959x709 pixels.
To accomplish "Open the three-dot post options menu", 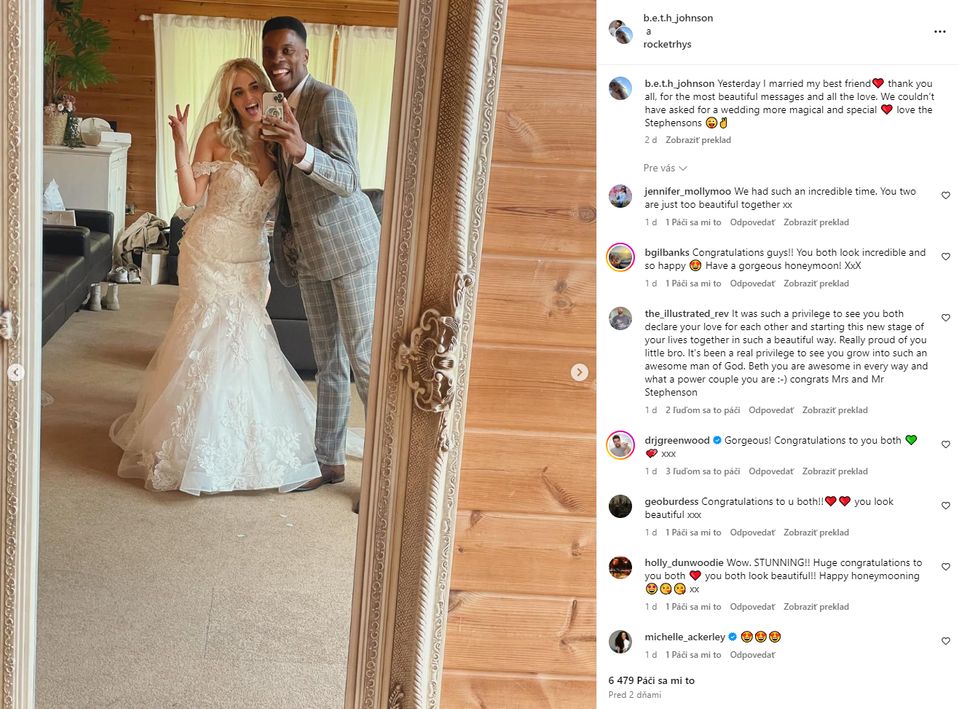I will pyautogui.click(x=939, y=32).
